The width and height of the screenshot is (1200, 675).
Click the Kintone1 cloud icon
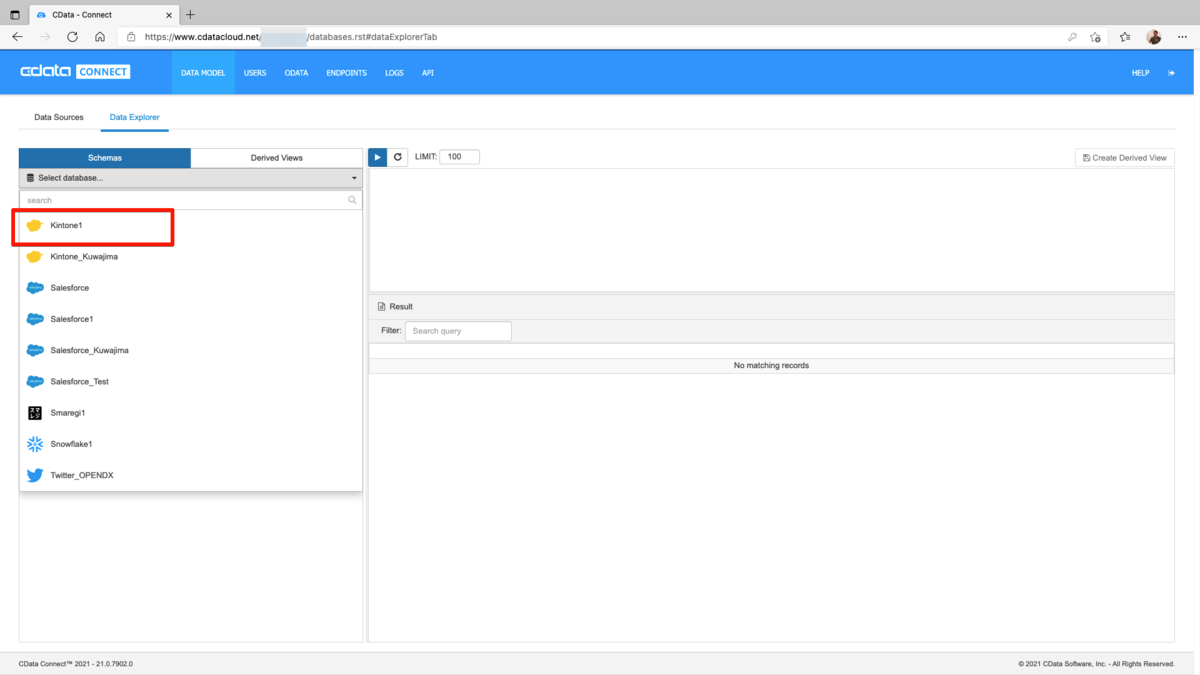(35, 226)
